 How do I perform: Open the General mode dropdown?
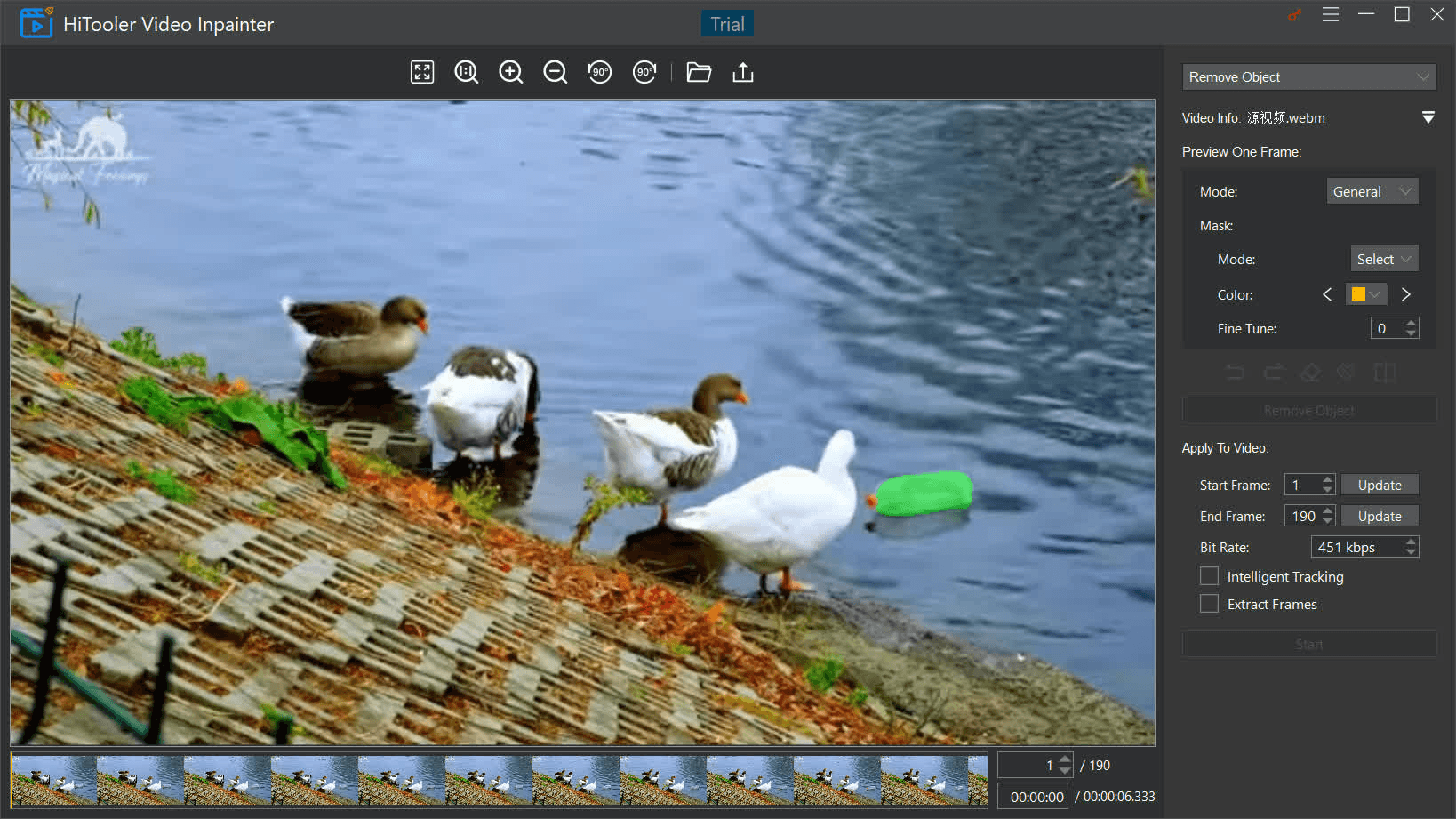tap(1372, 191)
